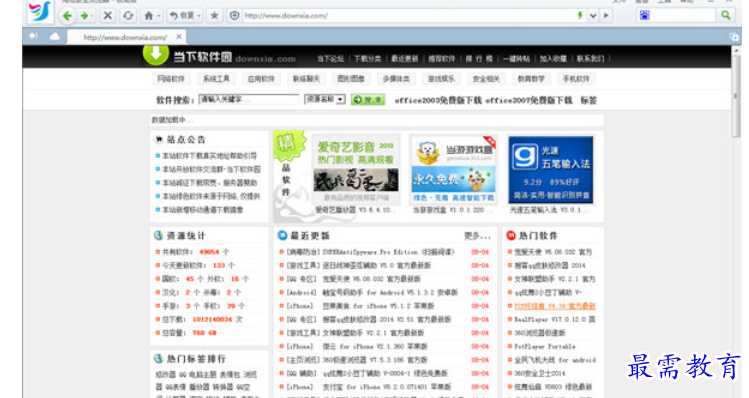This screenshot has height=398, width=749.
Task: Open the 排行榜 nav item
Action: [479, 59]
